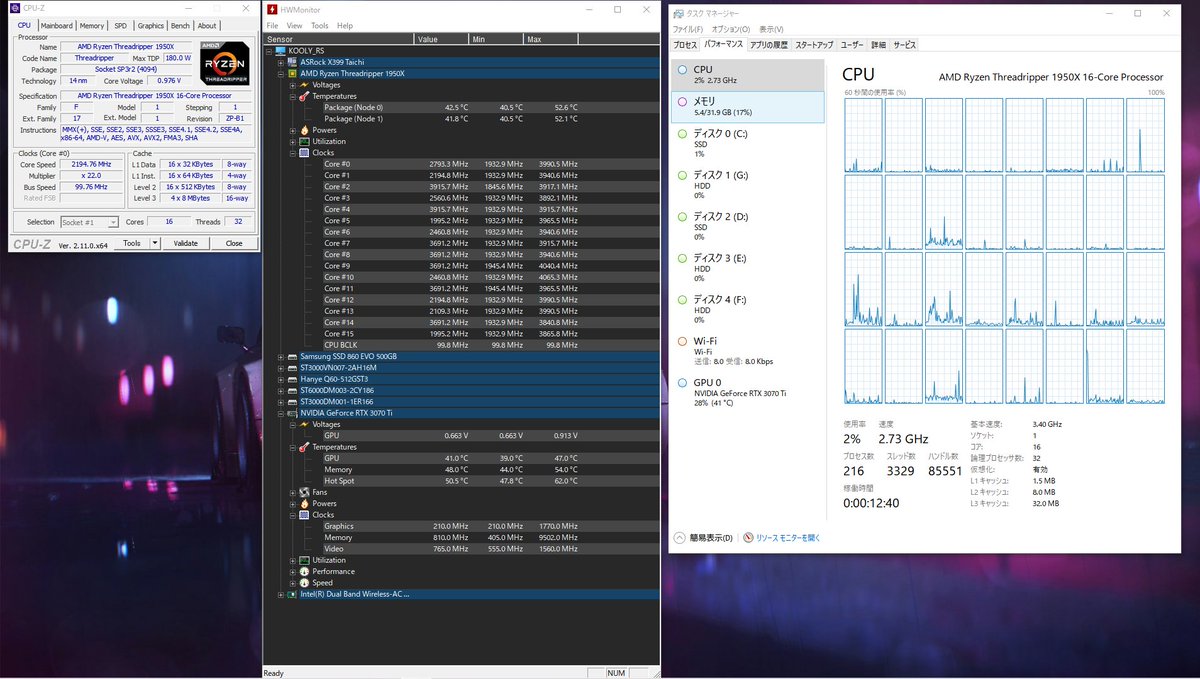Open the View menu in HWMonitor
Screen dimensions: 1200x679
point(294,26)
